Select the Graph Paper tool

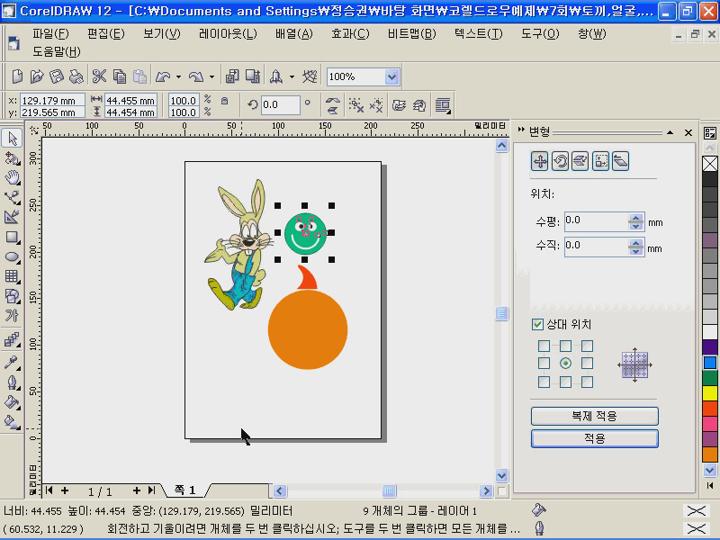(x=12, y=276)
